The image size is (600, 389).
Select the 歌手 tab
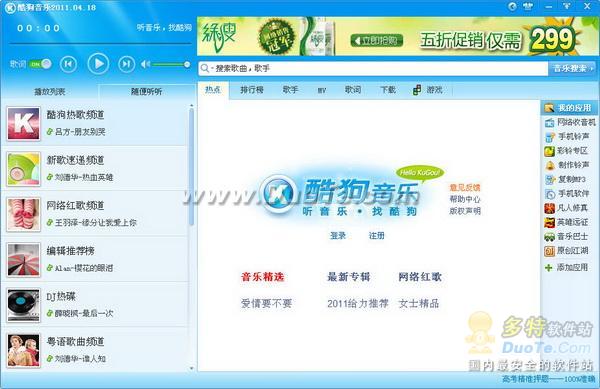click(x=290, y=90)
